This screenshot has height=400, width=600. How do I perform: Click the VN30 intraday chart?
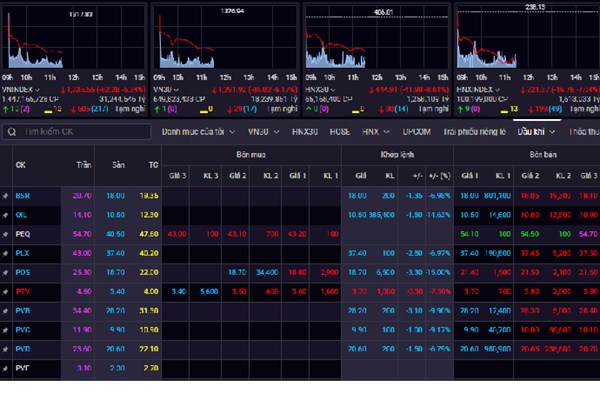[x=225, y=38]
